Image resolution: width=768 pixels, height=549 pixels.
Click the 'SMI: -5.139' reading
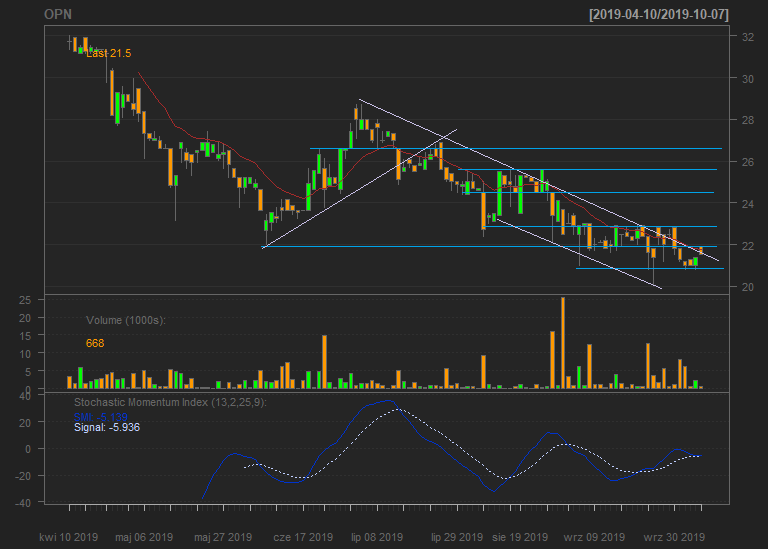[100, 417]
